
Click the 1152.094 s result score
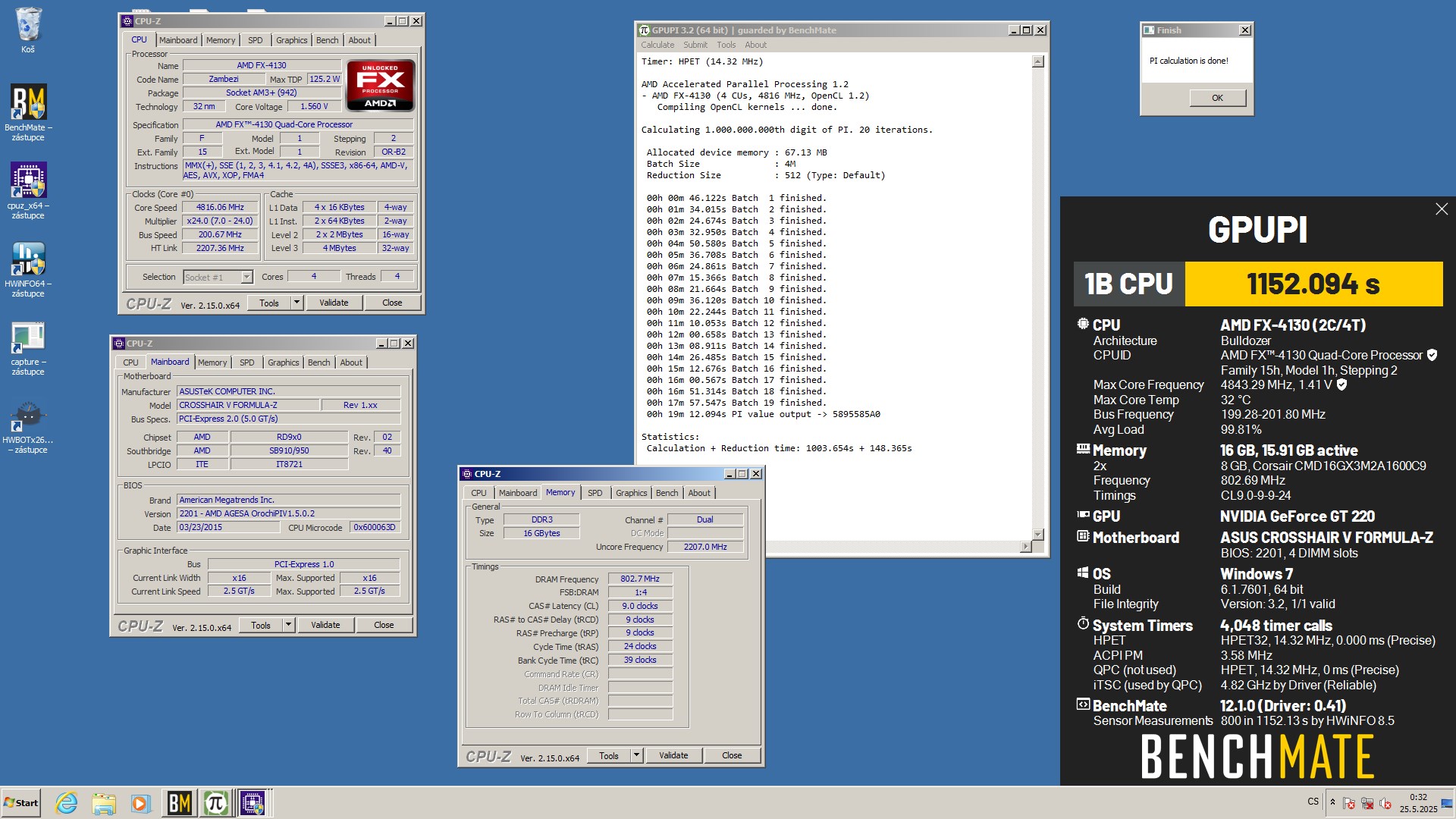[x=1313, y=284]
